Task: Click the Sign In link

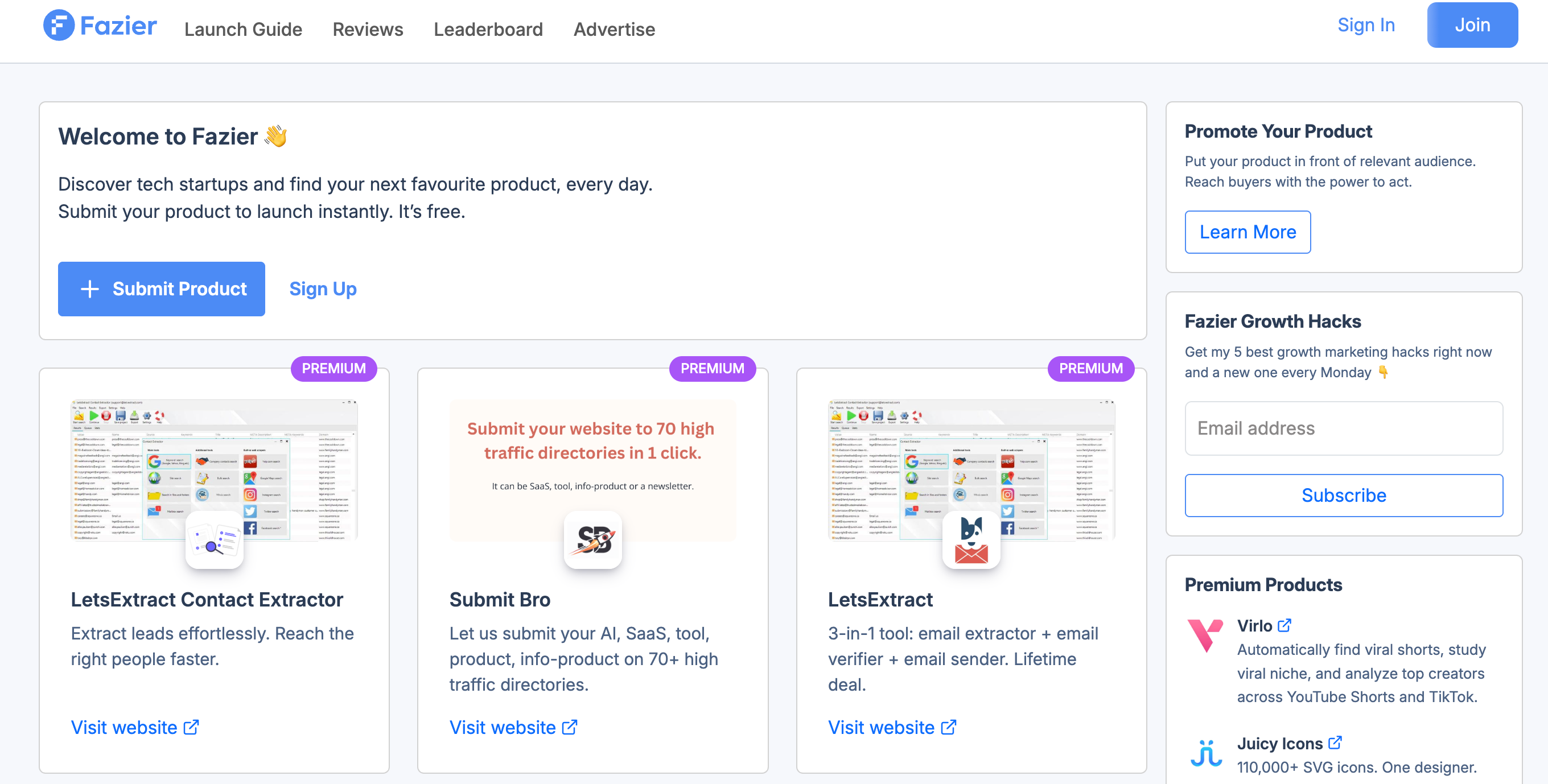Action: (x=1365, y=25)
